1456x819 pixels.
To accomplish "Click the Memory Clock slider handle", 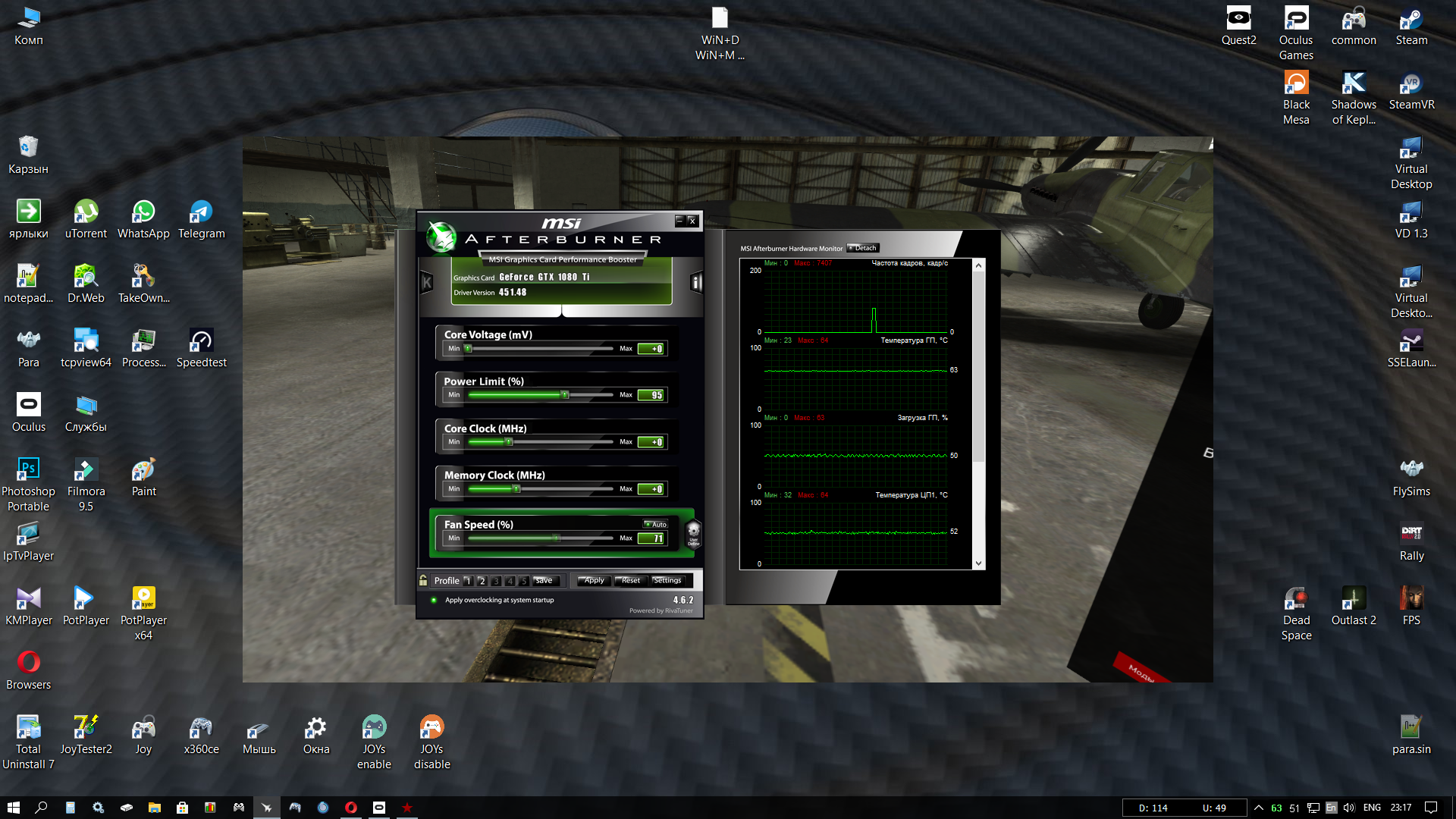I will point(517,489).
